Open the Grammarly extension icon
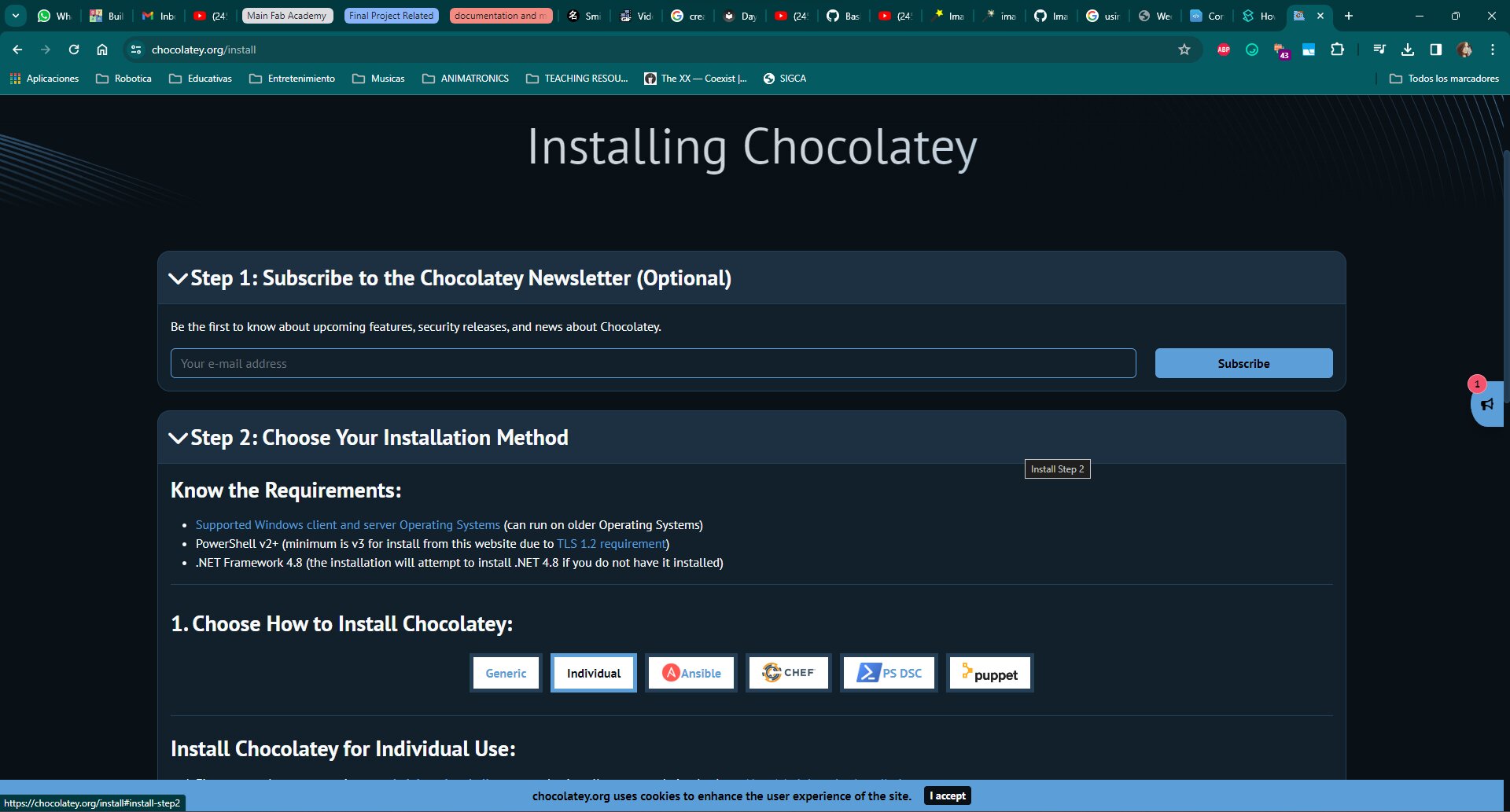 point(1252,50)
